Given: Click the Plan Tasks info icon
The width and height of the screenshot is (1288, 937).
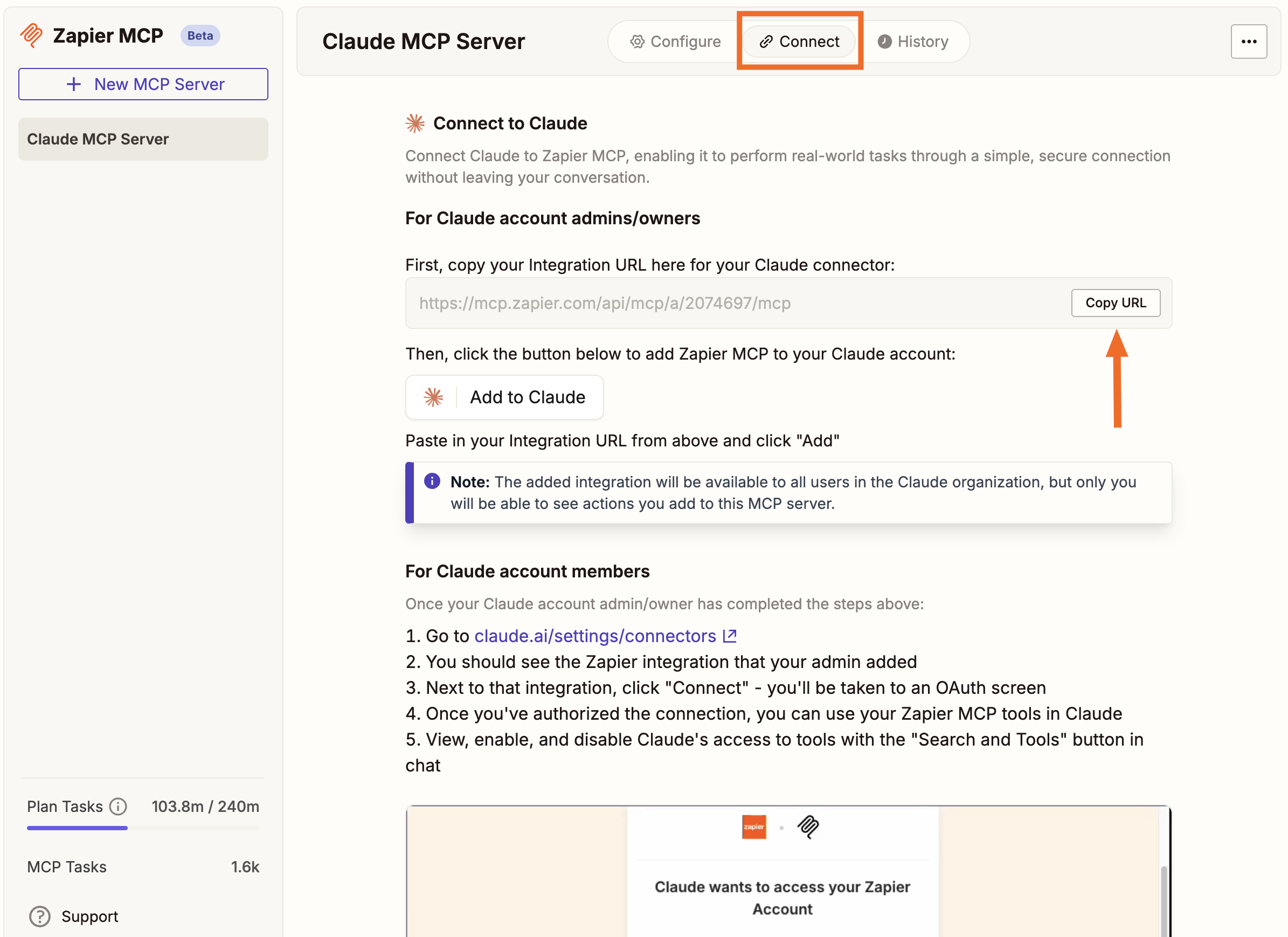Looking at the screenshot, I should click(118, 807).
